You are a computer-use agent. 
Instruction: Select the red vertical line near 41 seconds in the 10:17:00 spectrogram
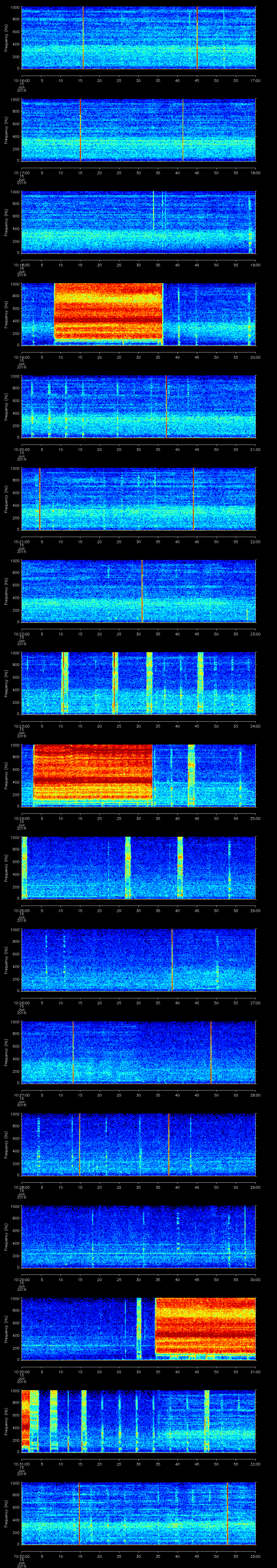tap(183, 130)
